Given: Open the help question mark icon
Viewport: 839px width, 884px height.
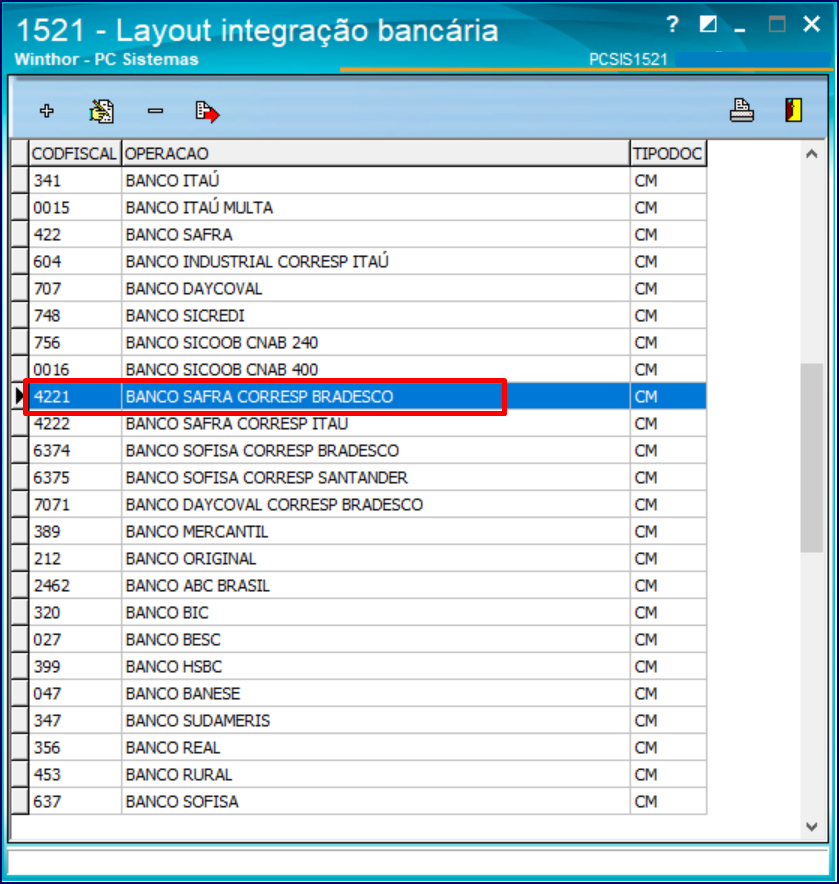Looking at the screenshot, I should (x=672, y=24).
